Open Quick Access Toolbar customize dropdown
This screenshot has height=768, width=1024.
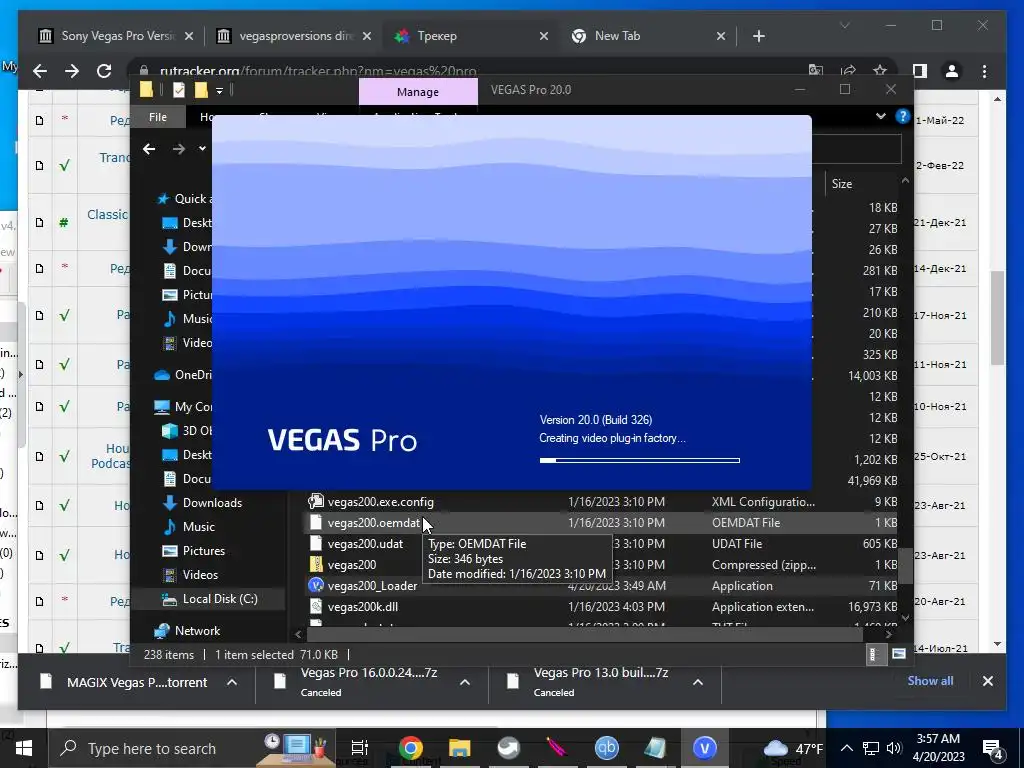coord(219,91)
